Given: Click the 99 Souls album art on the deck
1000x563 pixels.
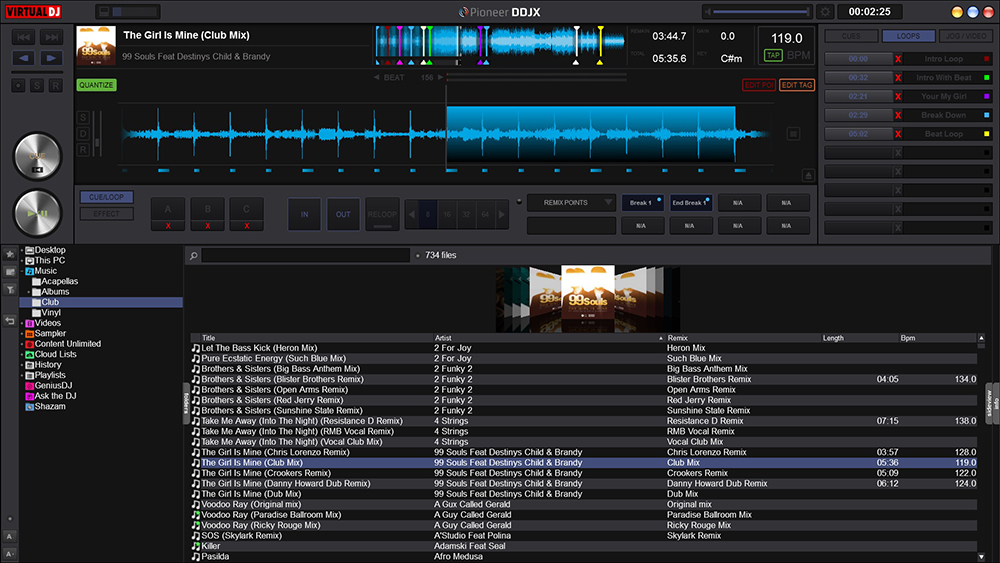Looking at the screenshot, I should pos(96,45).
